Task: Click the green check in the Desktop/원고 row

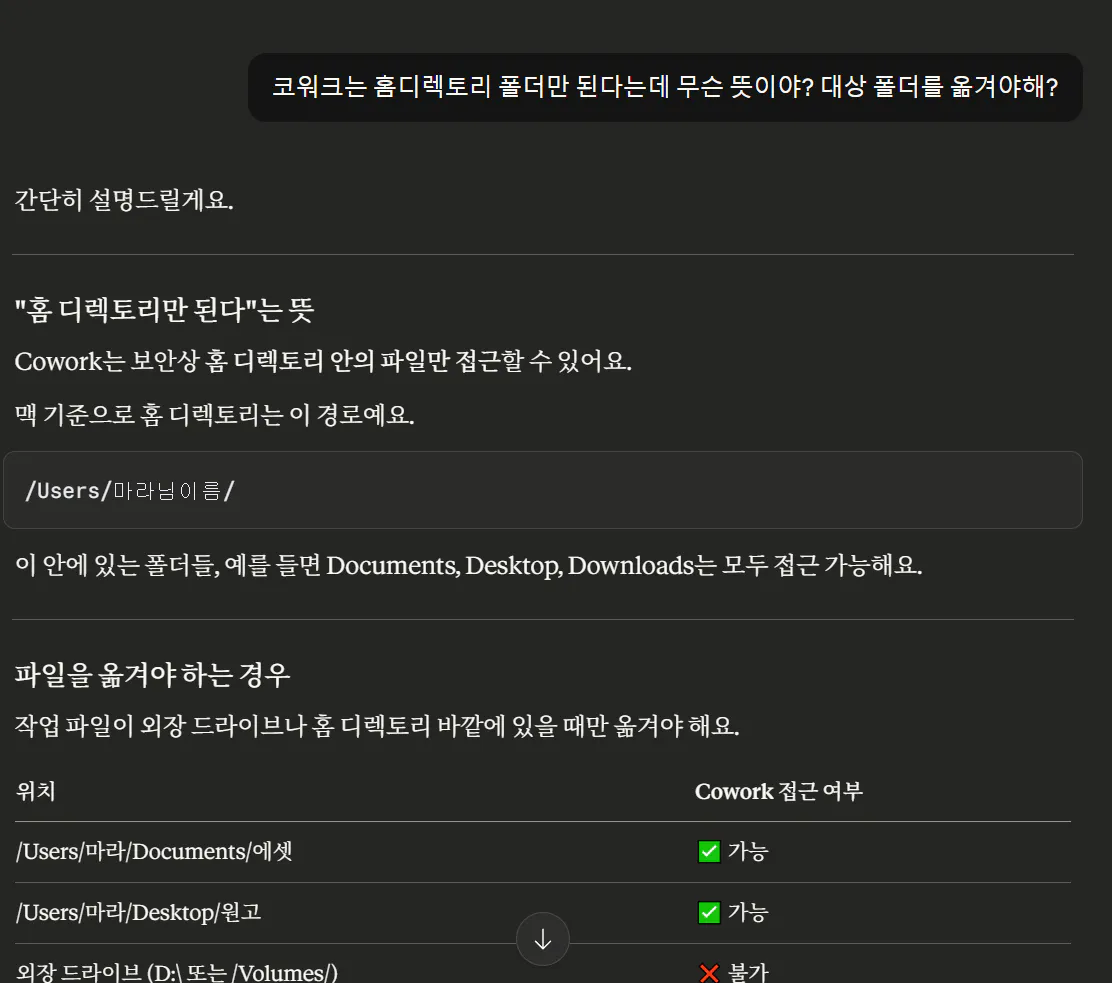Action: click(709, 912)
